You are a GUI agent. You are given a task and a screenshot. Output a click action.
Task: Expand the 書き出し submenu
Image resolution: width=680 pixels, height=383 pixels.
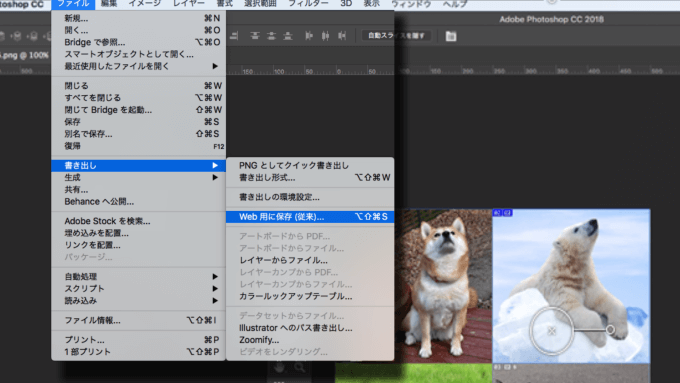coord(138,165)
